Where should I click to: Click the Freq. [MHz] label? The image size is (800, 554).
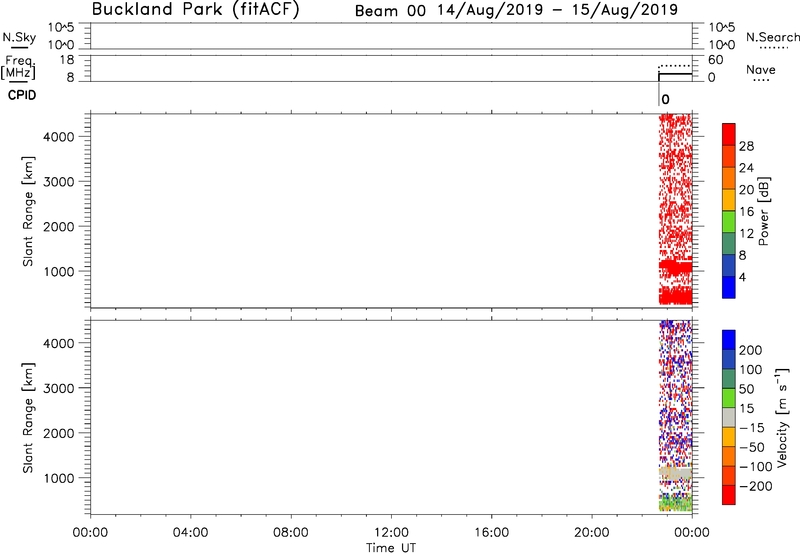(18, 67)
